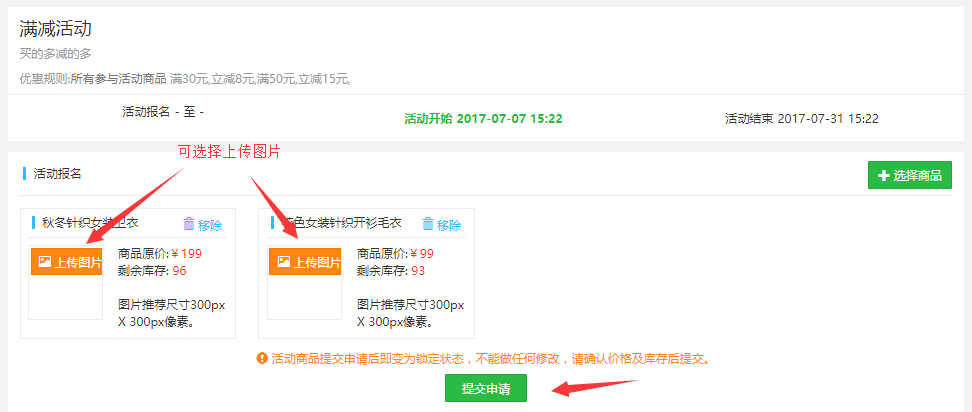
Task: Remove the 针织开衫毛衣 product via 移除
Action: [x=441, y=225]
